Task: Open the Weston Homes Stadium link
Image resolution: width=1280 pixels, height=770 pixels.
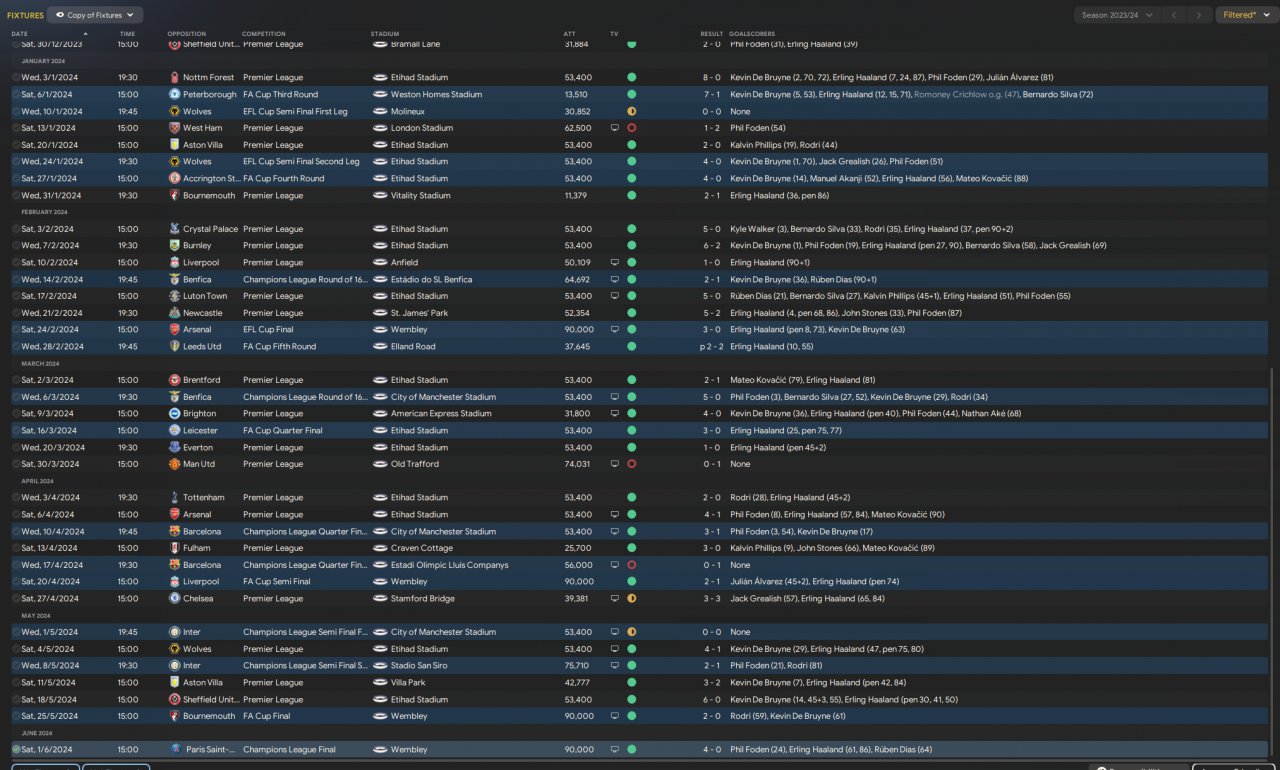Action: point(436,94)
